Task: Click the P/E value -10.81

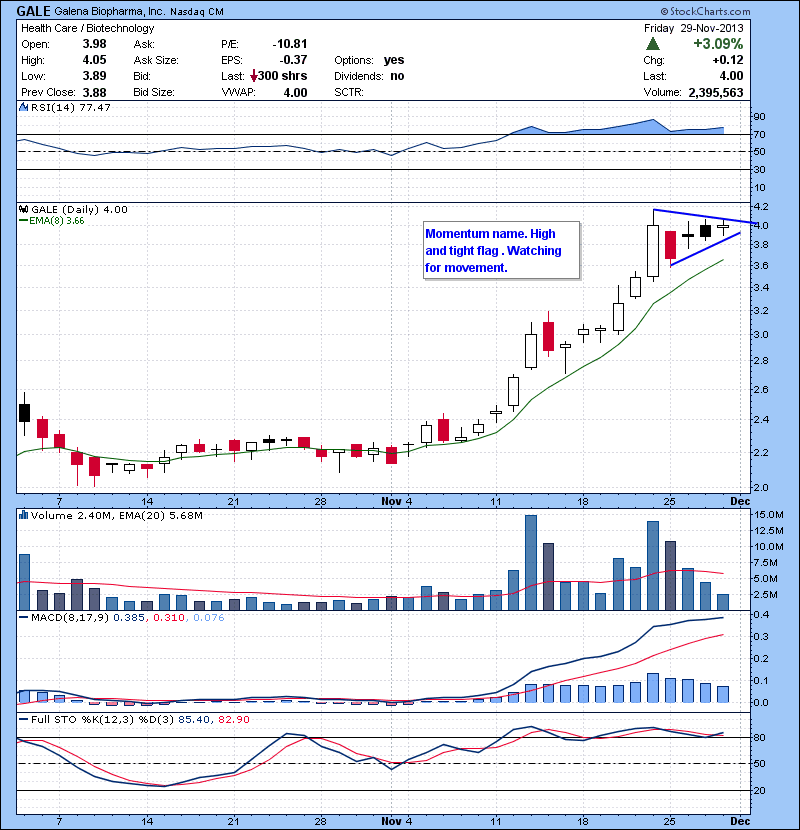Action: coord(290,44)
